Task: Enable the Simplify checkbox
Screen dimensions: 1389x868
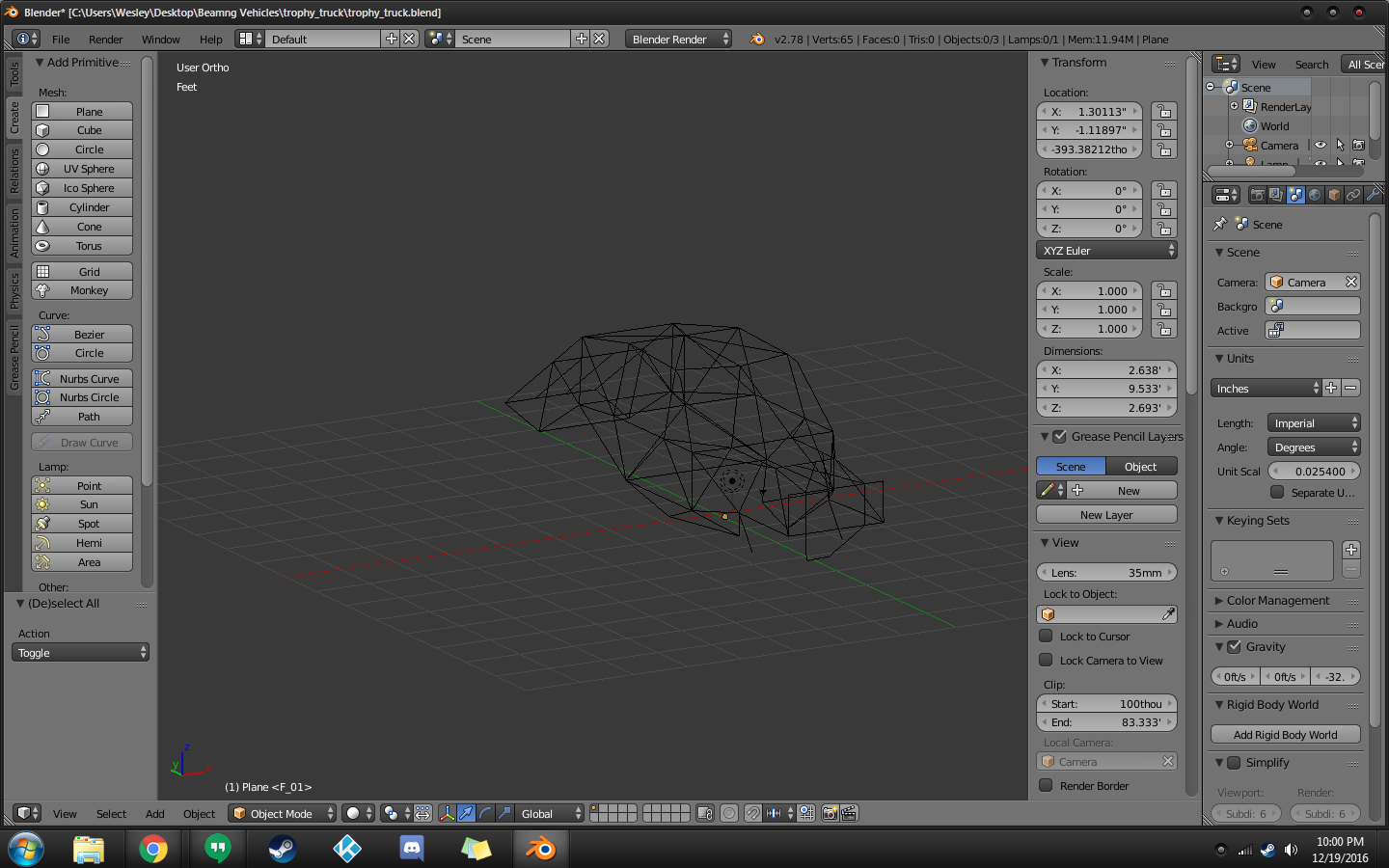Action: coord(1234,762)
